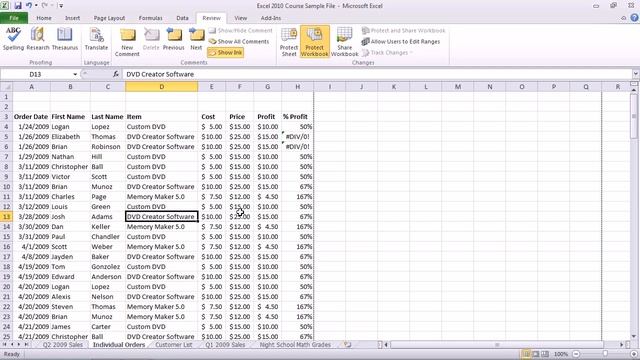Screen dimensions: 640x360
Task: Click the vertical scrollbar thumb
Action: [x=634, y=116]
